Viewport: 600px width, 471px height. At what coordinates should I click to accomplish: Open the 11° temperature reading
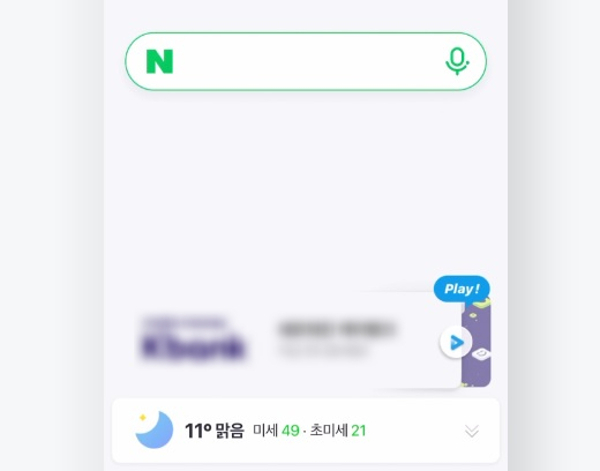[x=198, y=430]
